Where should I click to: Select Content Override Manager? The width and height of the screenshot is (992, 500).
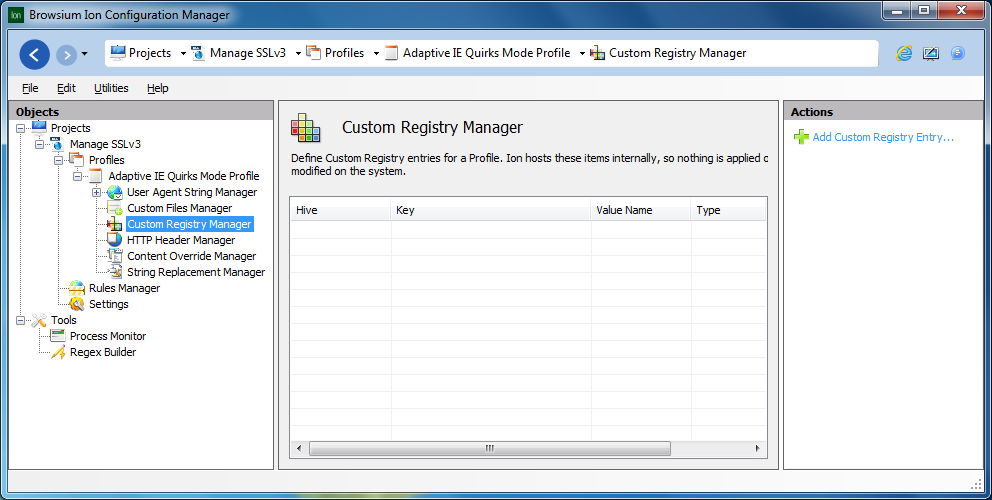coord(192,256)
